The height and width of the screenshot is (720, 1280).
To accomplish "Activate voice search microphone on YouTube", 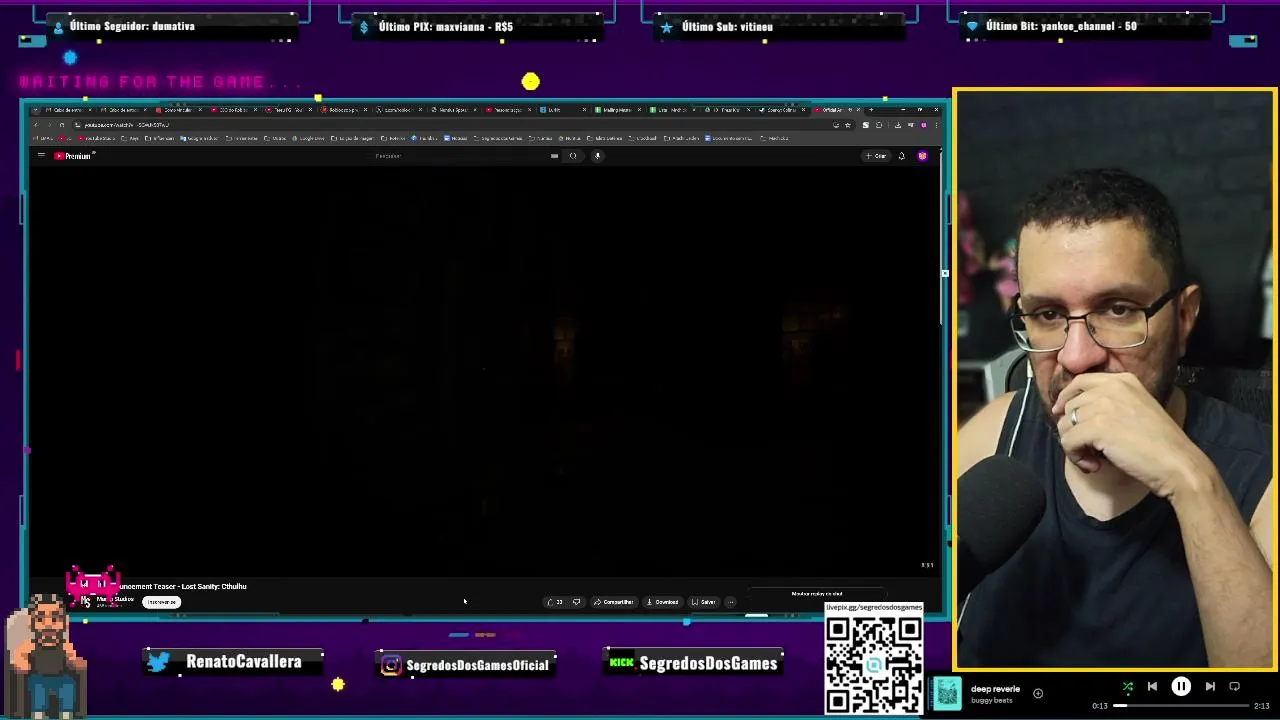I will tap(597, 156).
